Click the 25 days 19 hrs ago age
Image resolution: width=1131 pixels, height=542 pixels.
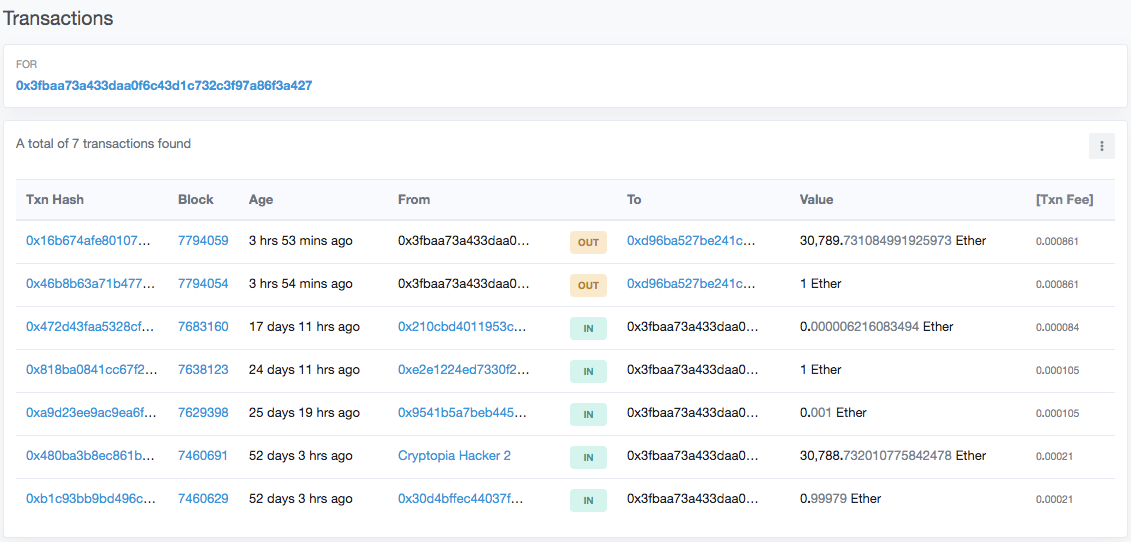coord(304,413)
